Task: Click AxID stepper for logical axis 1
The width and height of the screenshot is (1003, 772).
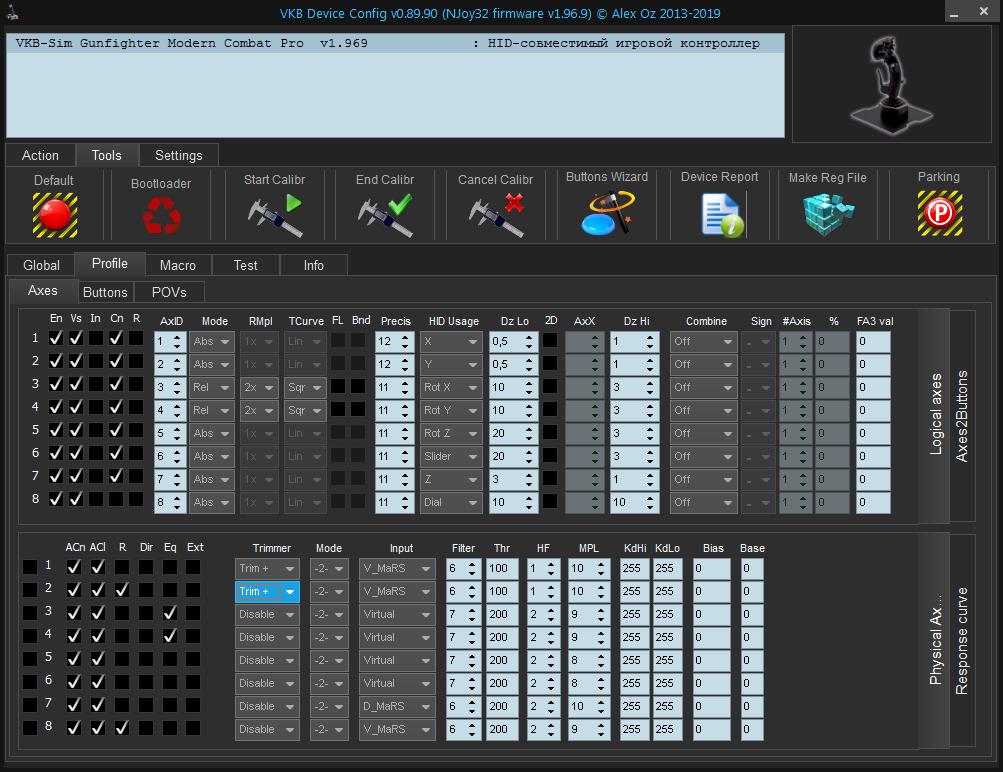Action: tap(179, 342)
